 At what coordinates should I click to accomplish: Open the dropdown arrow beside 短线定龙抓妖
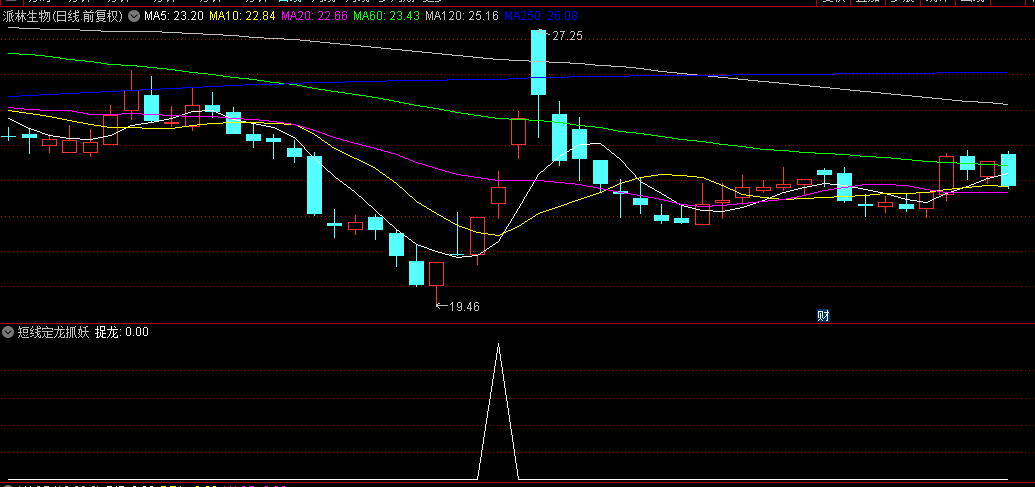click(9, 332)
